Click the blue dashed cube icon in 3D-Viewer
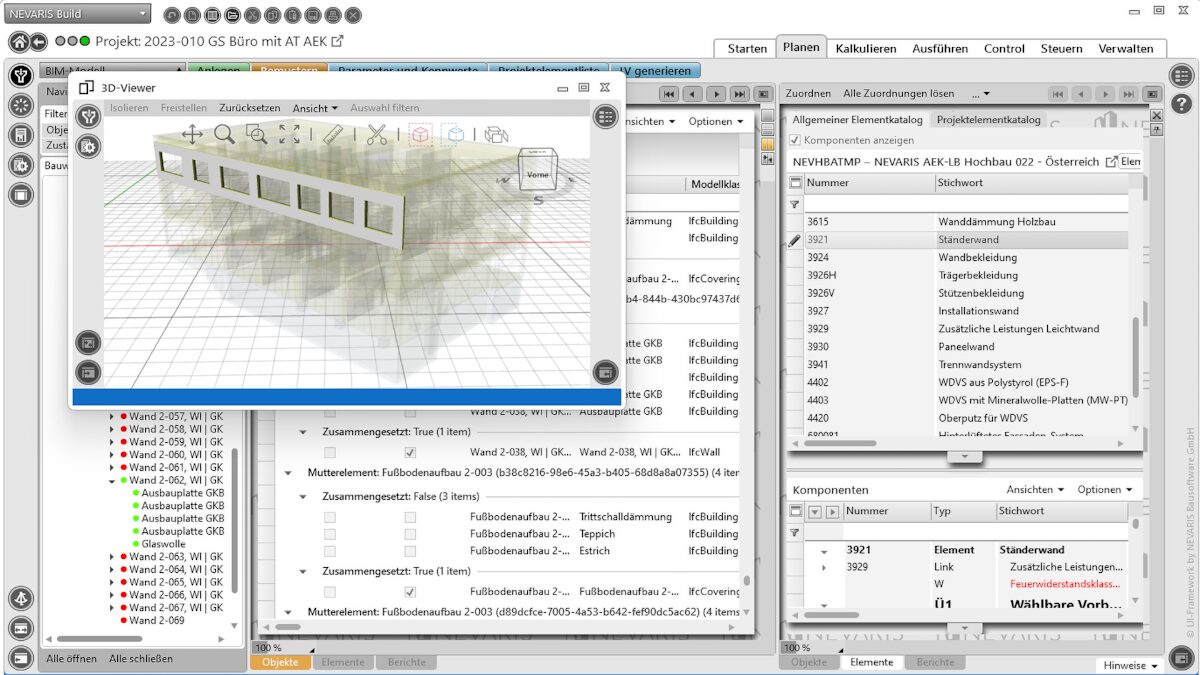 (453, 134)
